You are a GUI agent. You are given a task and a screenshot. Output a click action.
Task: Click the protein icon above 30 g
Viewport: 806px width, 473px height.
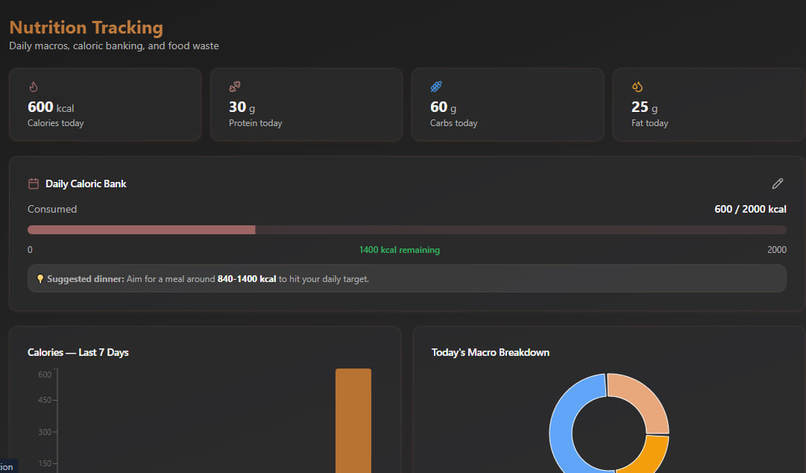234,87
